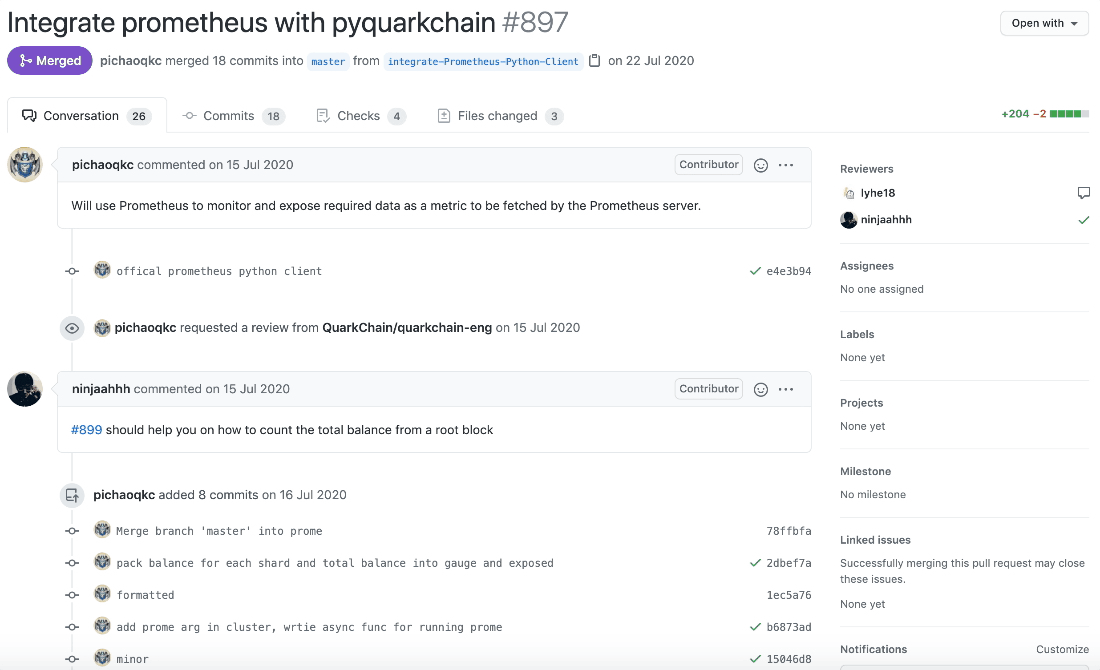Open commit 'add prome arg in cluster' message

[309, 627]
